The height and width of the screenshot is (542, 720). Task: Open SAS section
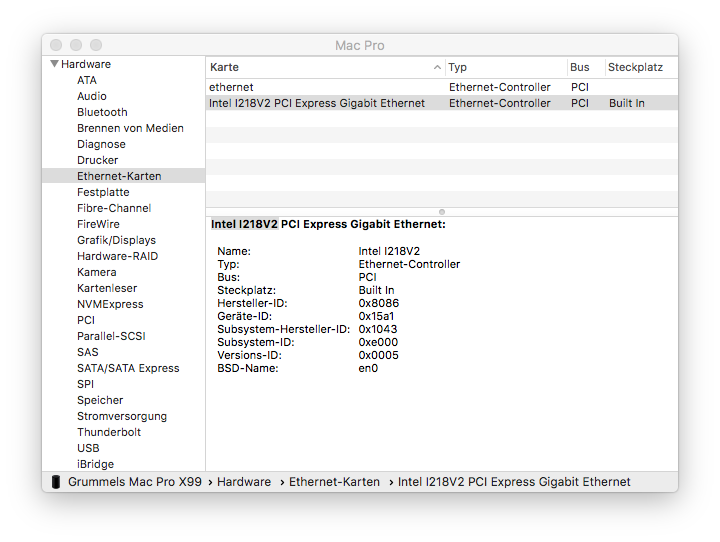pos(88,352)
